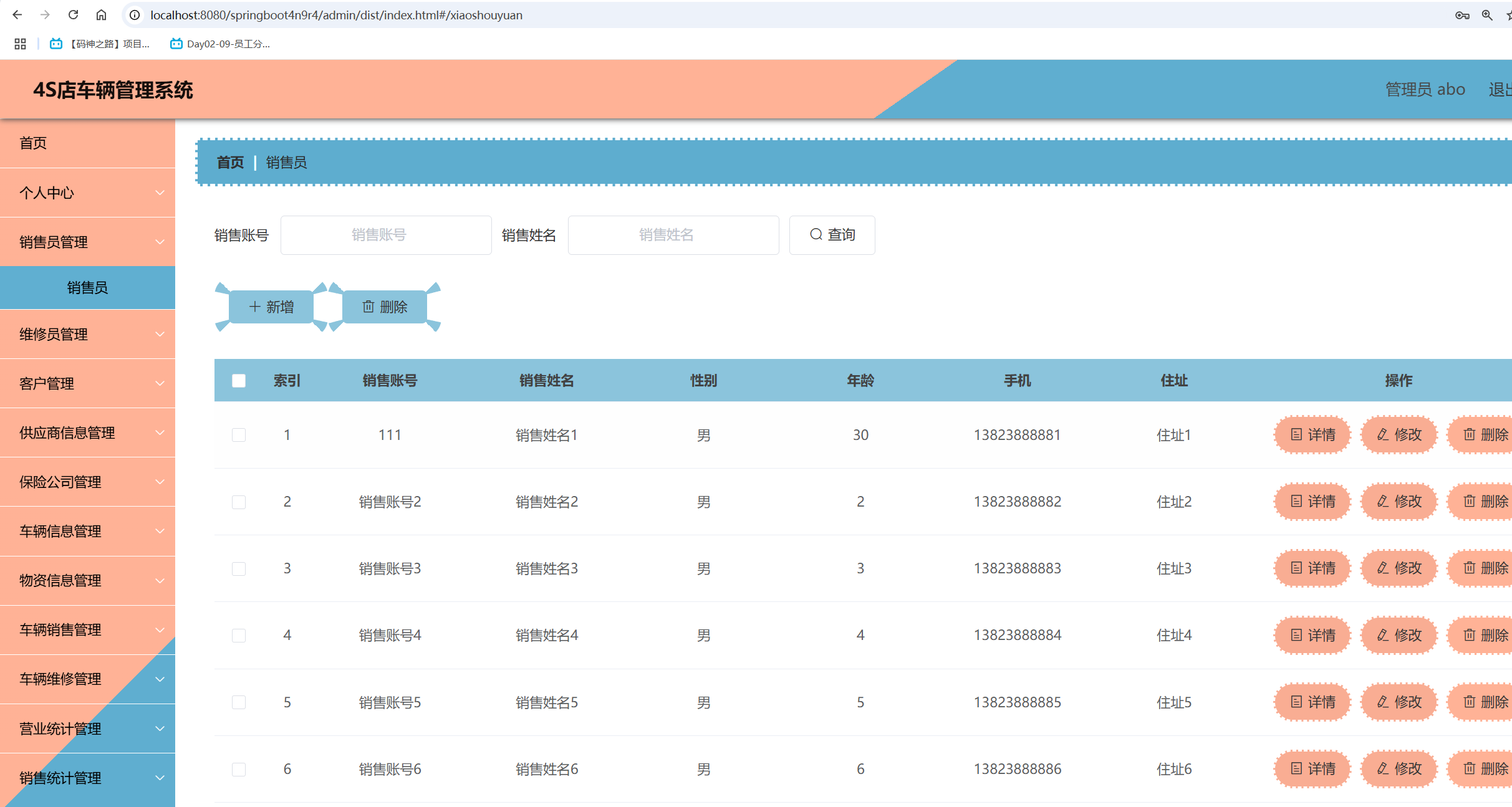
Task: Open the 首页 breadcrumb link
Action: pos(229,162)
